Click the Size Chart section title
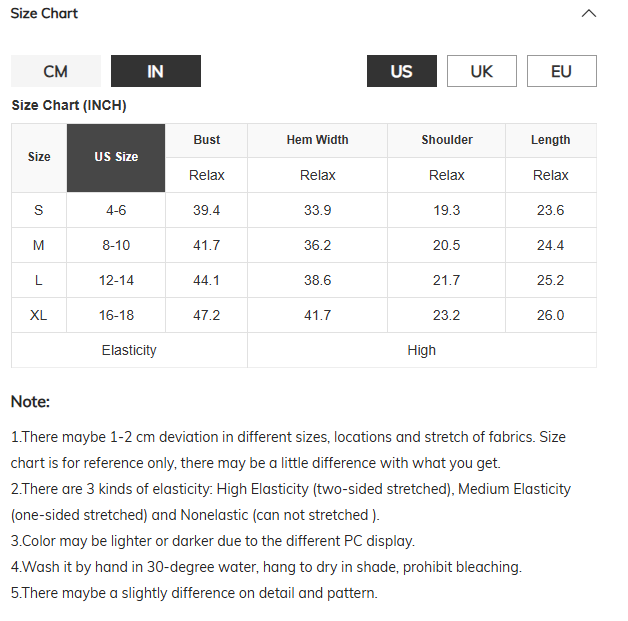 [44, 14]
